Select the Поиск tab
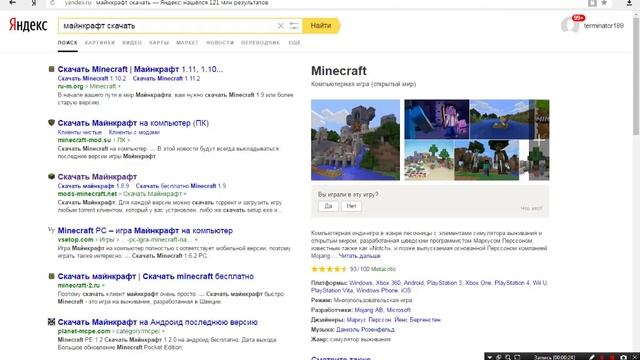This screenshot has height=360, width=640. click(67, 42)
